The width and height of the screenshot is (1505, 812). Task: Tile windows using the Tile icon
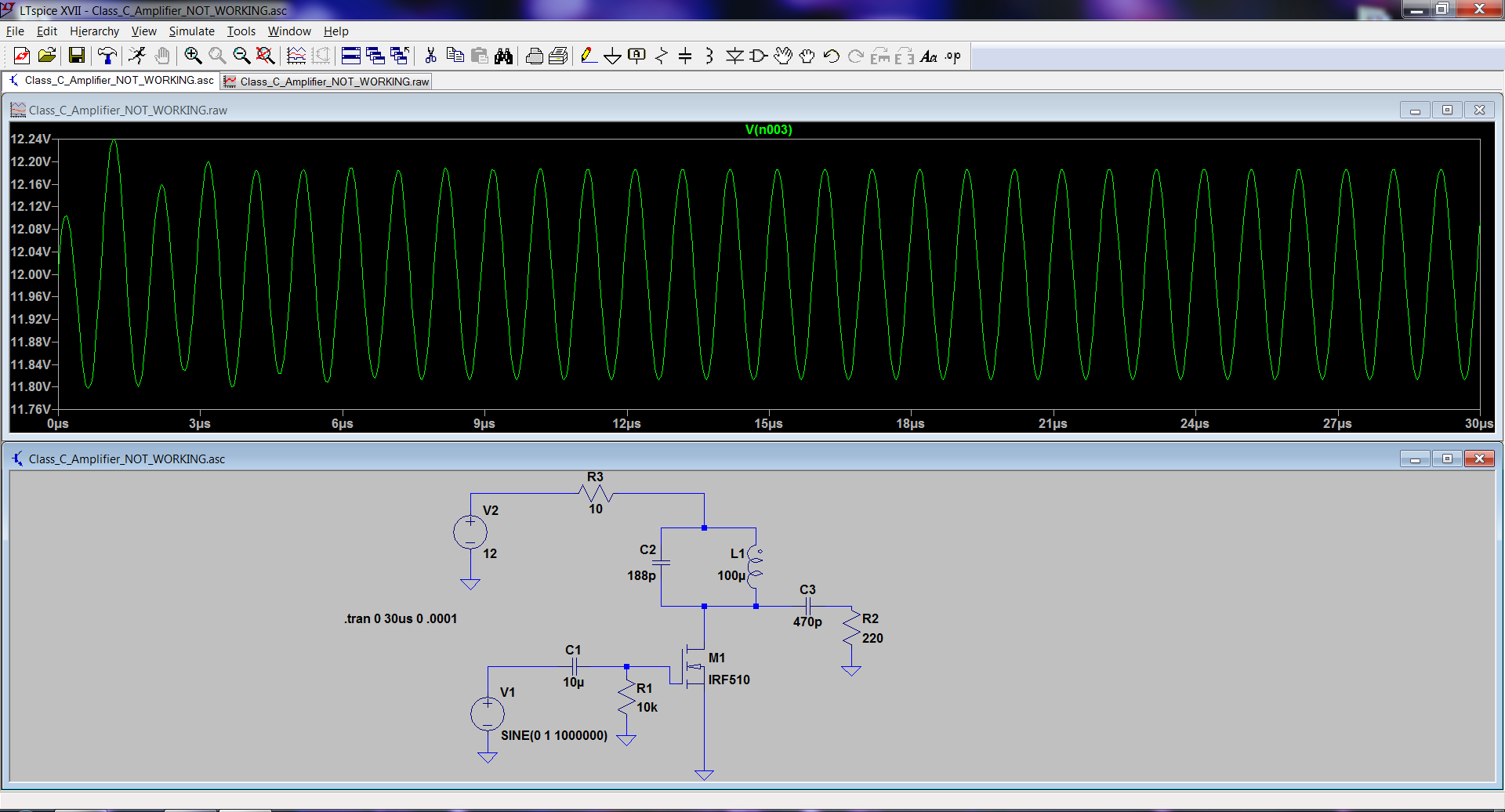[x=351, y=56]
